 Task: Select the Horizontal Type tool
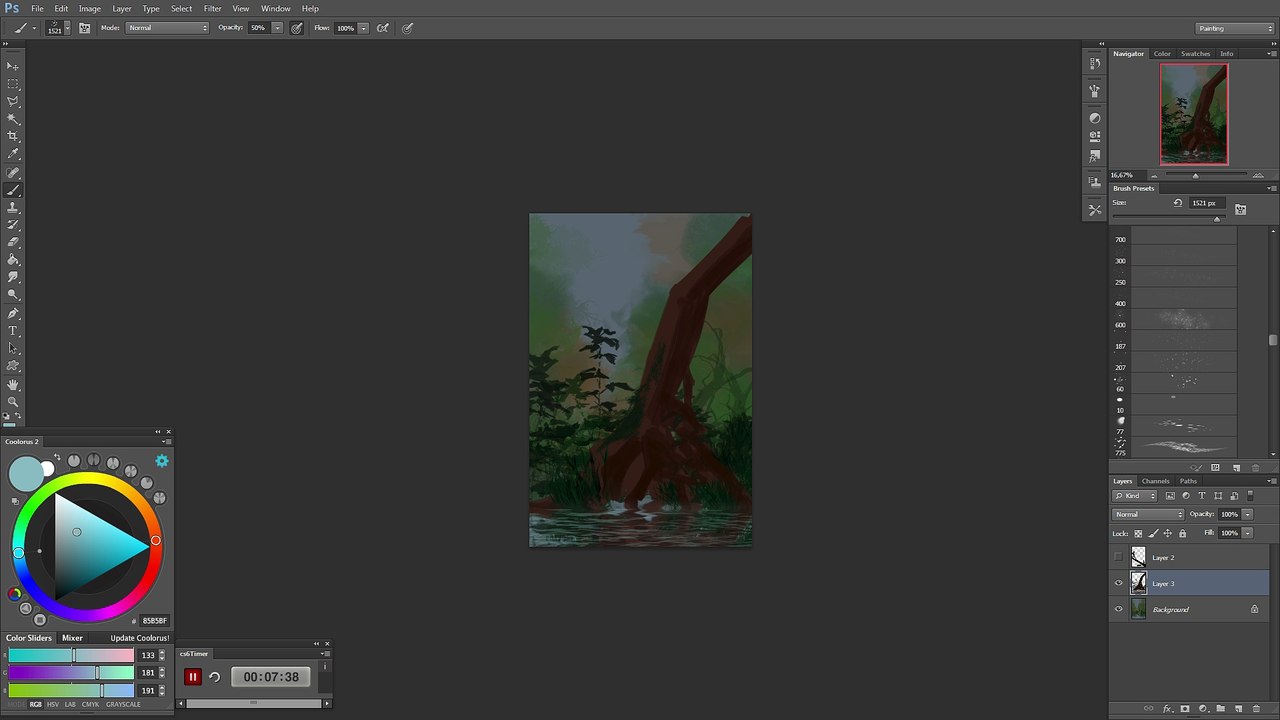[x=13, y=331]
